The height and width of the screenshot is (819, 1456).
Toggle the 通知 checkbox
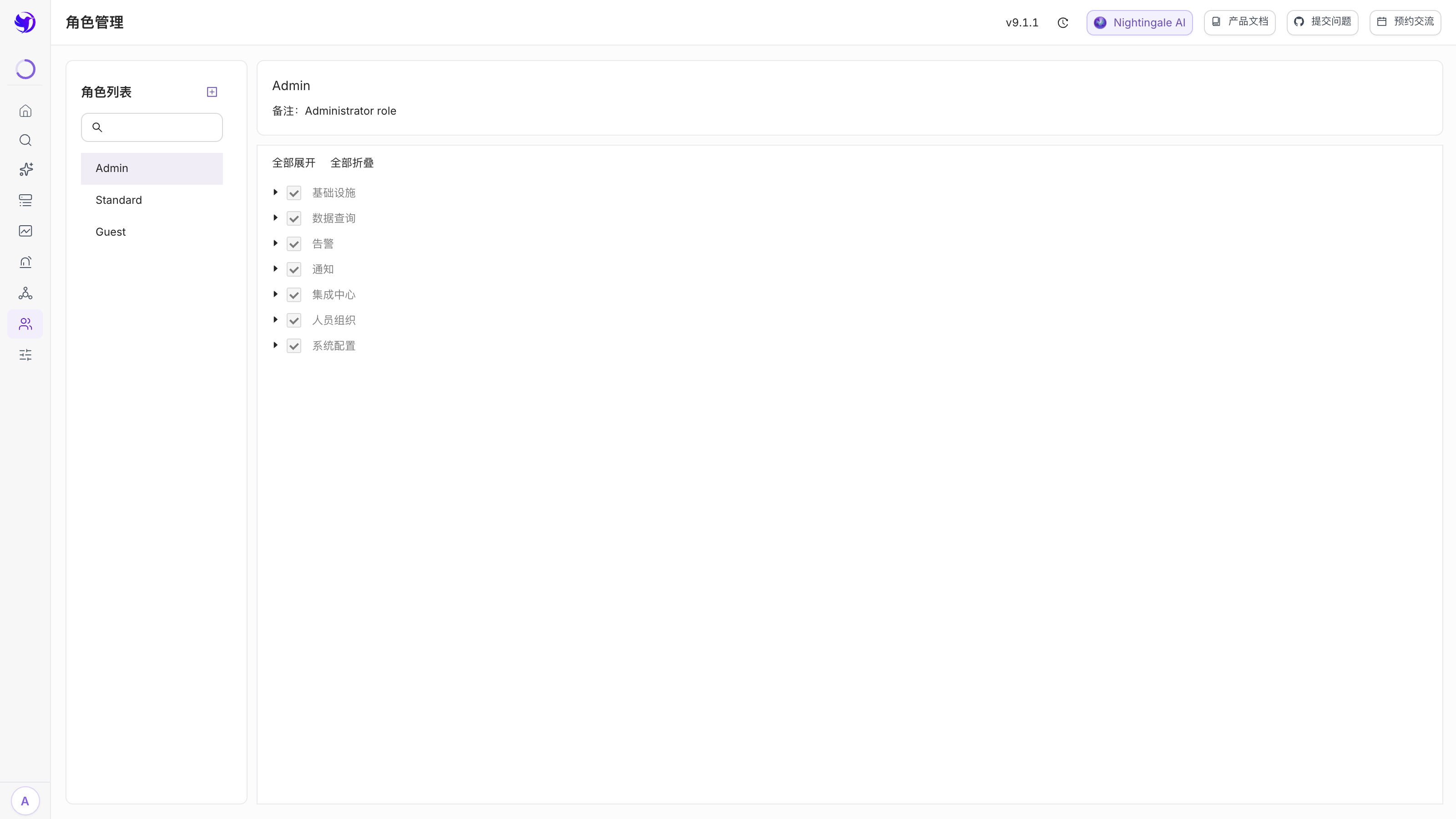(x=294, y=269)
